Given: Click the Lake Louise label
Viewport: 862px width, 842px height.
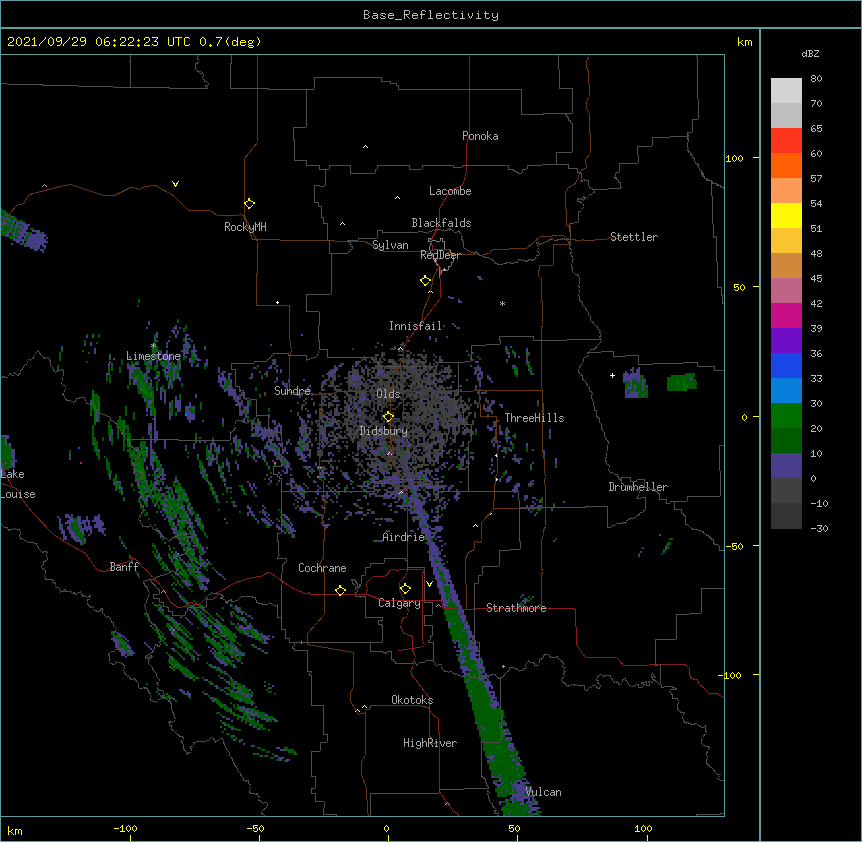Looking at the screenshot, I should point(18,484).
